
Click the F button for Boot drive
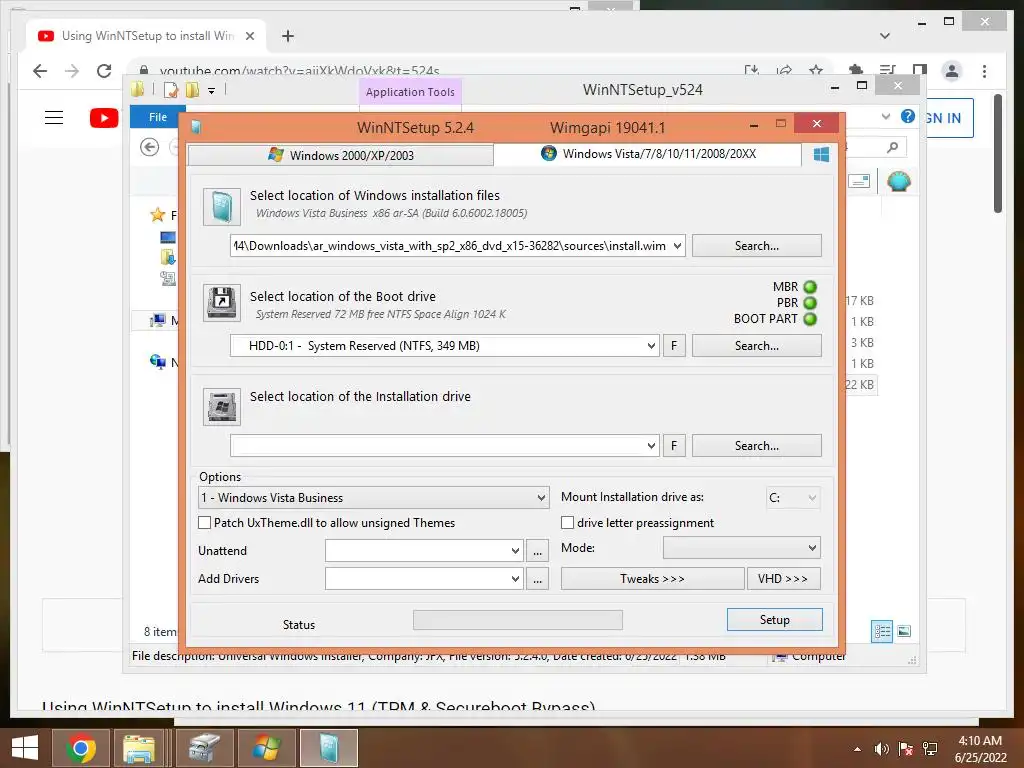tap(674, 345)
